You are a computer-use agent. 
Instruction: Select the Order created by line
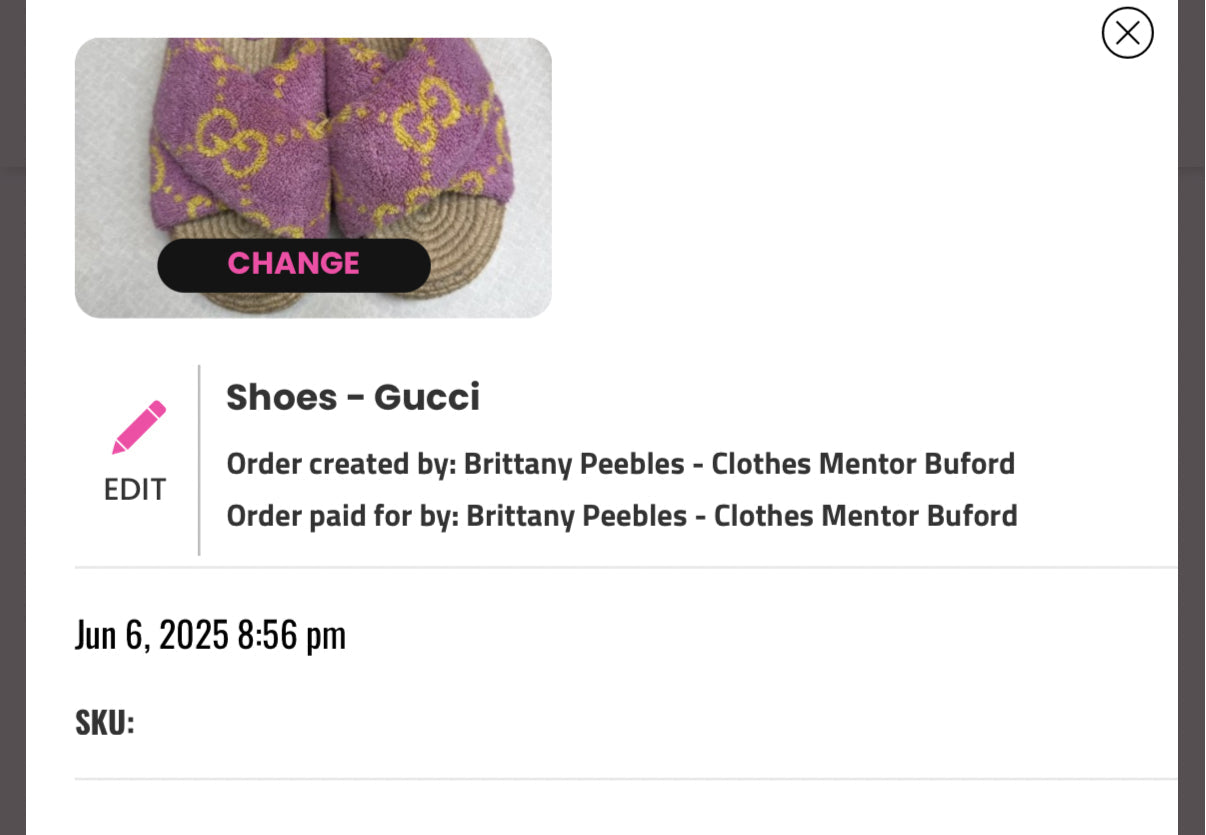[x=621, y=464]
